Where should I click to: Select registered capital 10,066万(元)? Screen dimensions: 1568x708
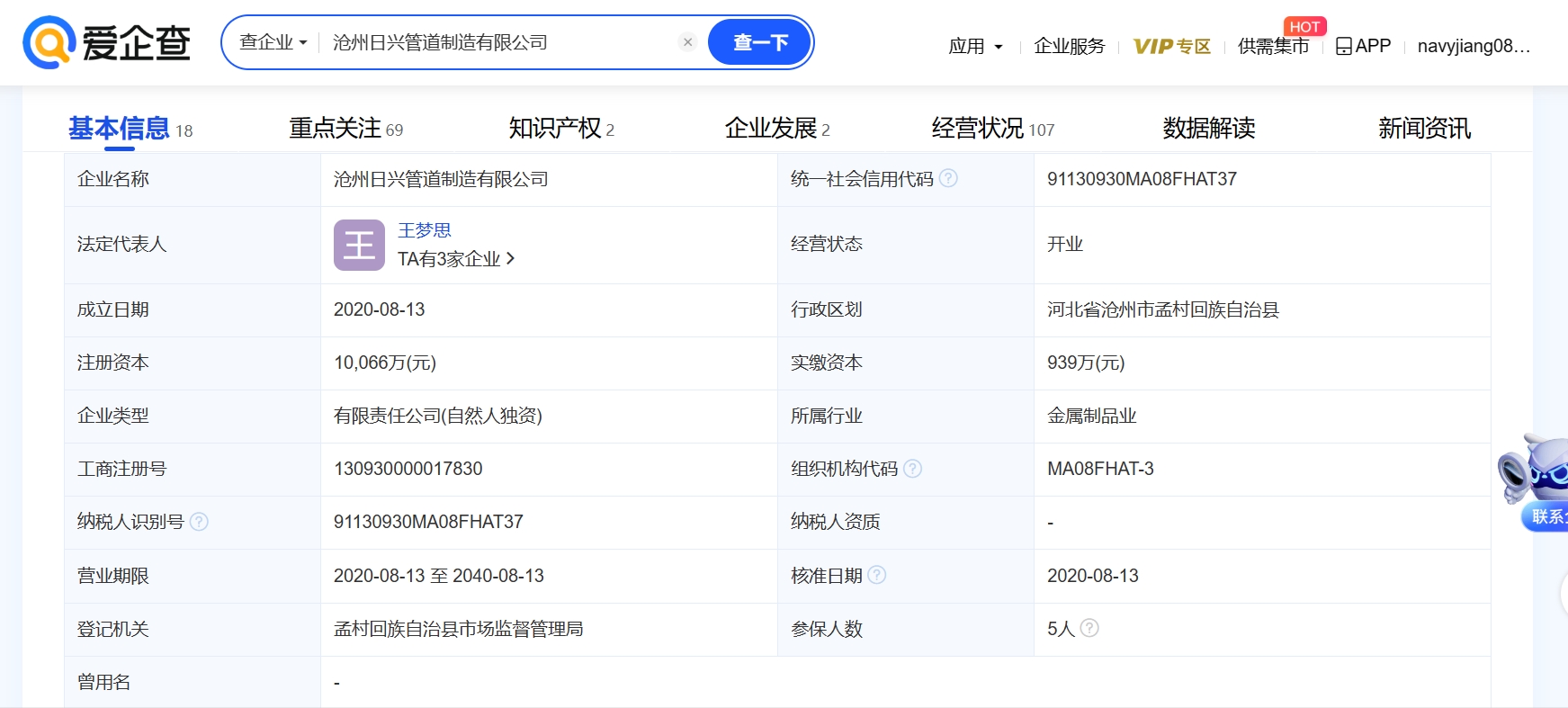click(x=385, y=363)
